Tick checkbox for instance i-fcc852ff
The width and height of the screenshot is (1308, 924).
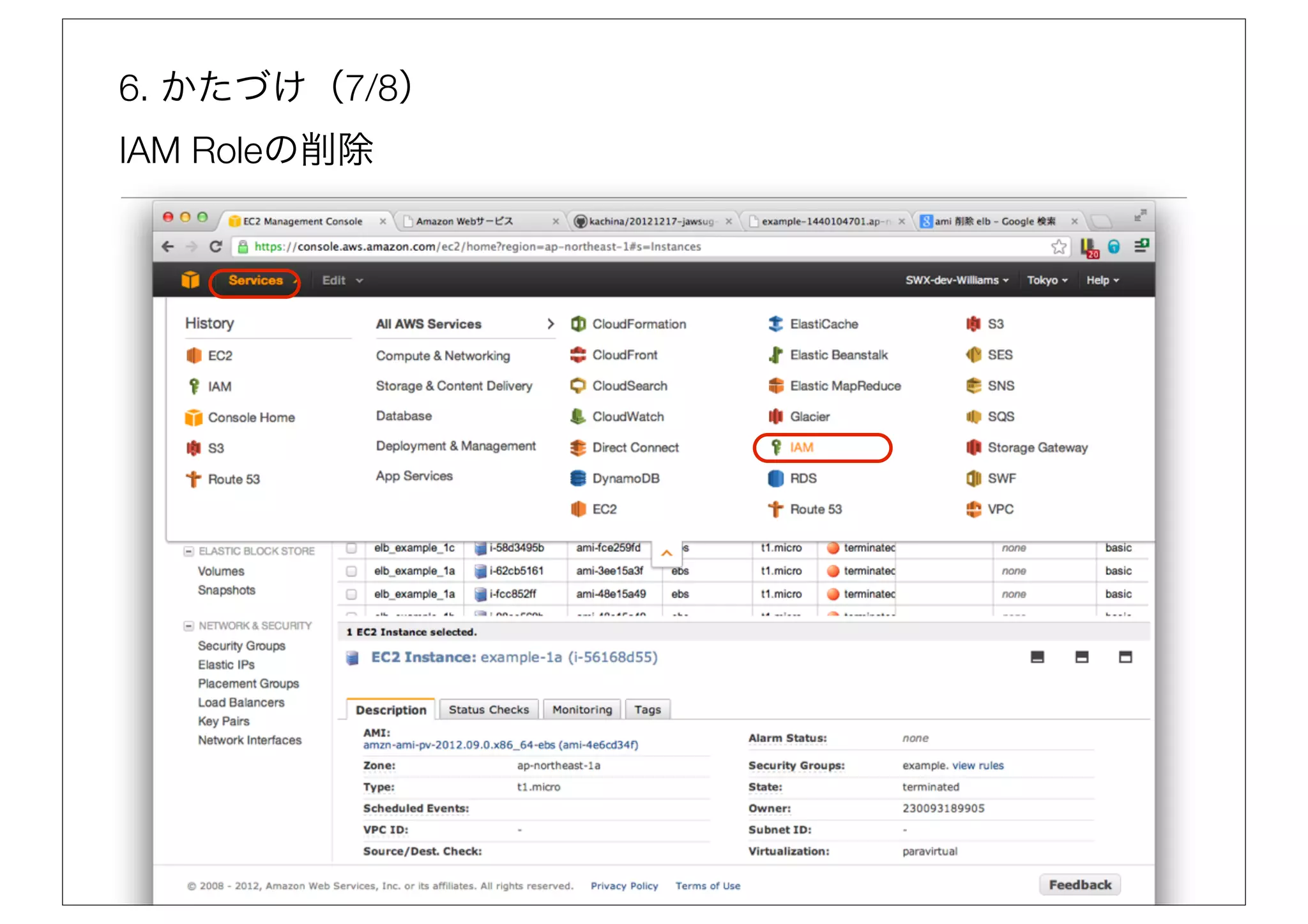351,594
